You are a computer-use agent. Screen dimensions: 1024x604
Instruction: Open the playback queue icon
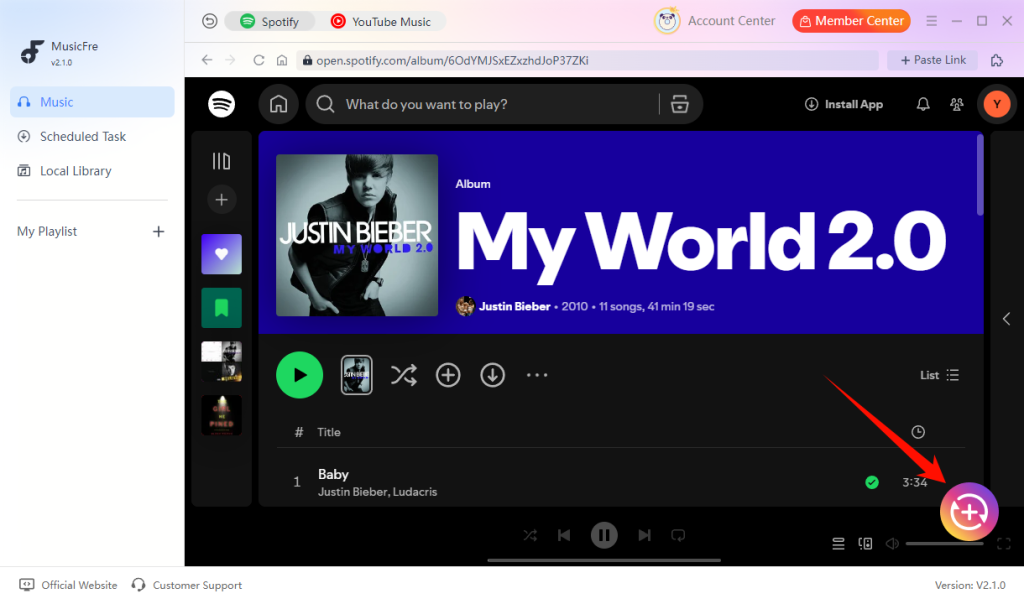click(x=839, y=543)
